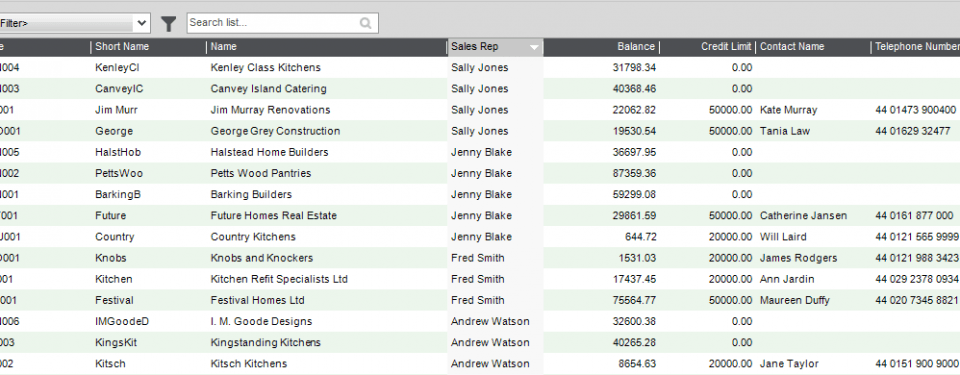Click short name BarkingB

118,195
